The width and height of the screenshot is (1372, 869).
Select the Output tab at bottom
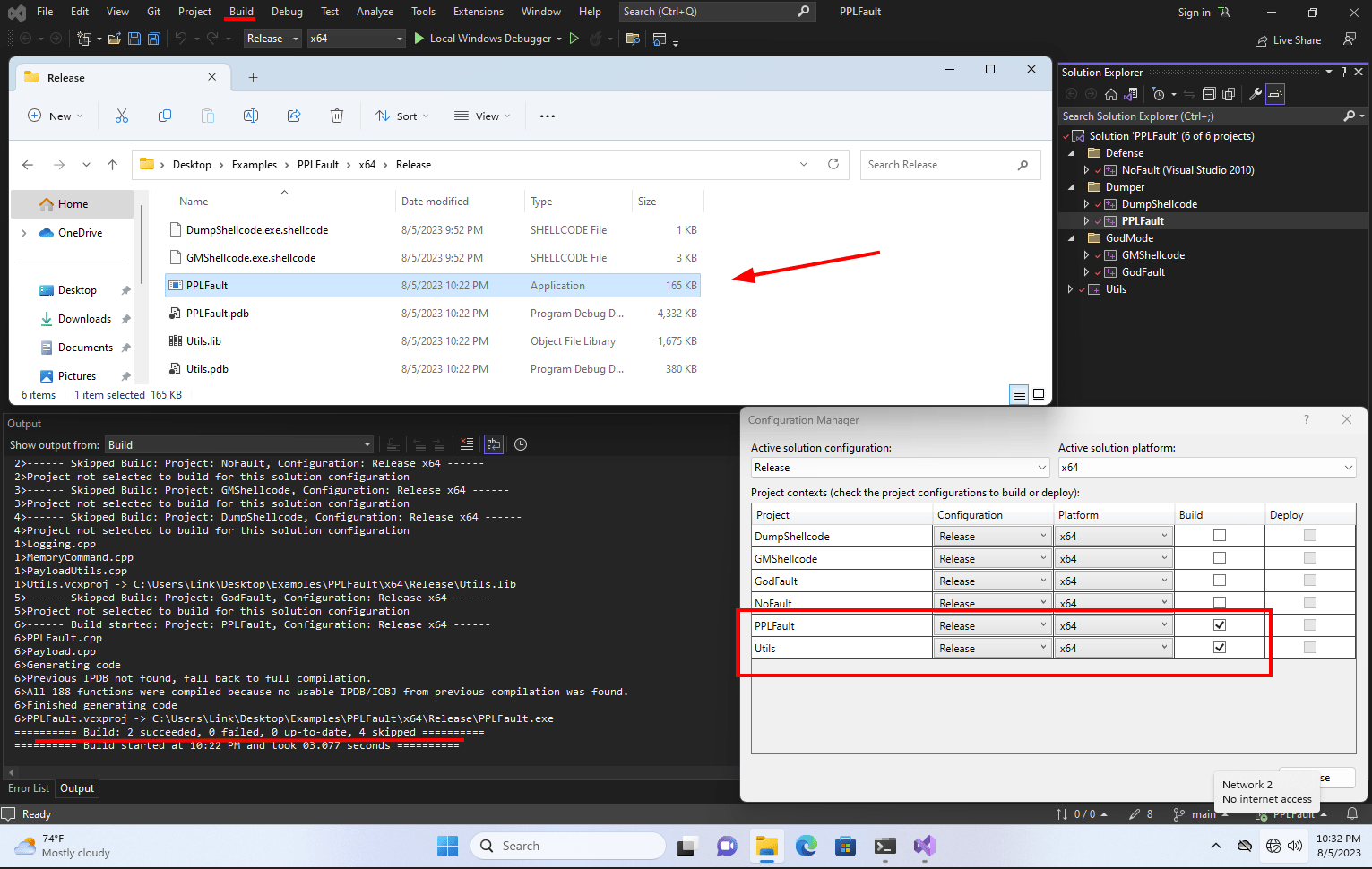77,788
